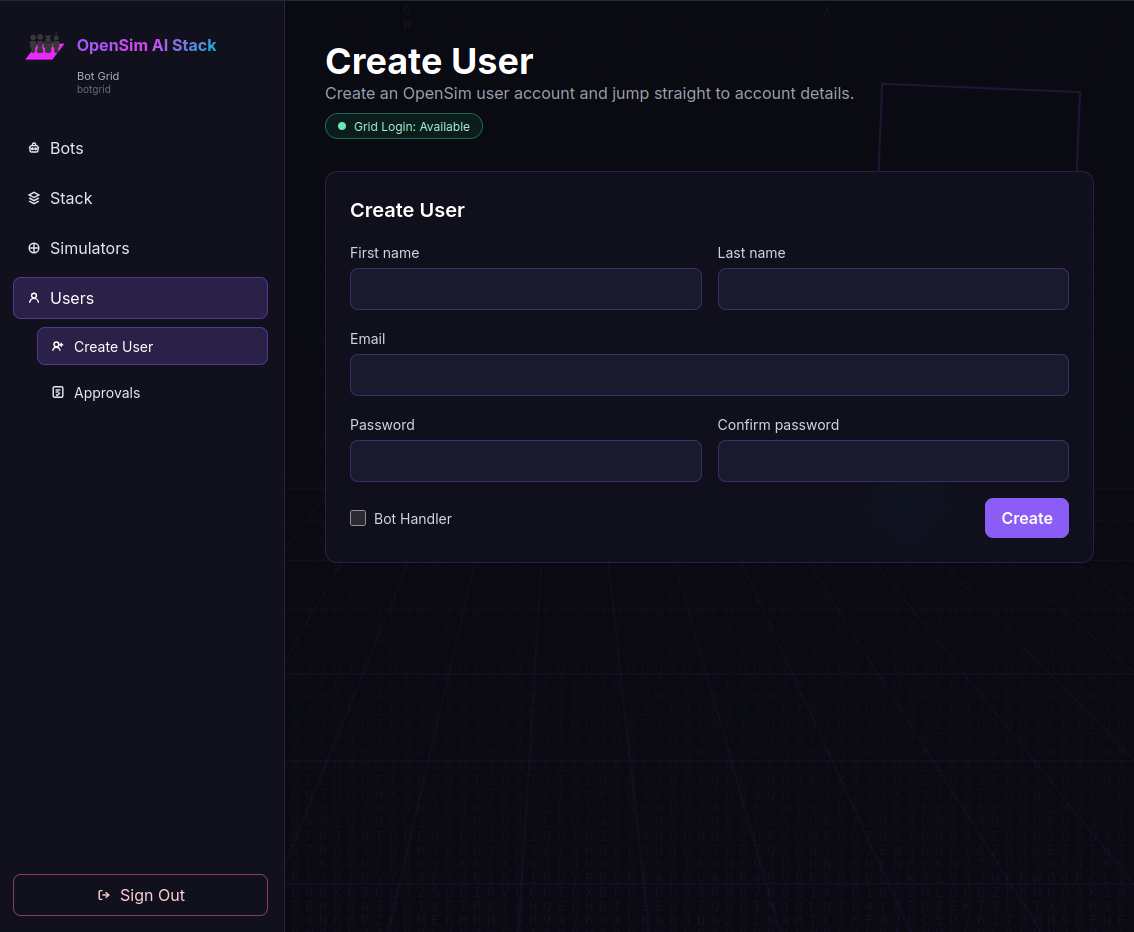
Task: Click the green Grid Login status dot
Action: 342,127
